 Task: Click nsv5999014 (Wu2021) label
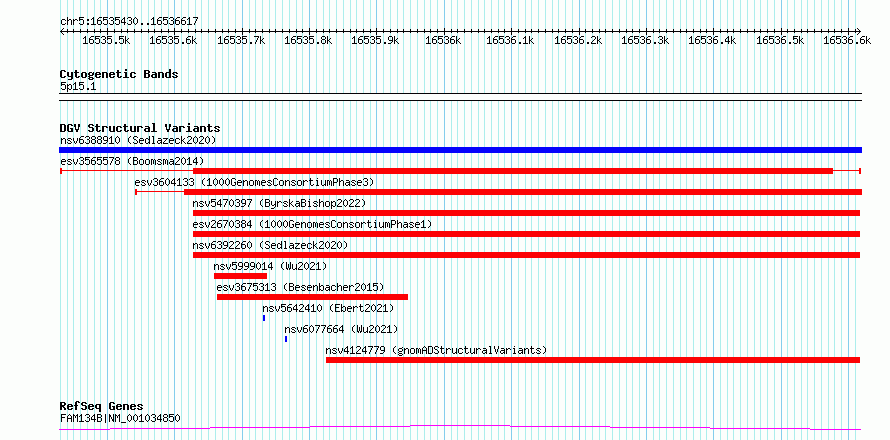(x=270, y=266)
